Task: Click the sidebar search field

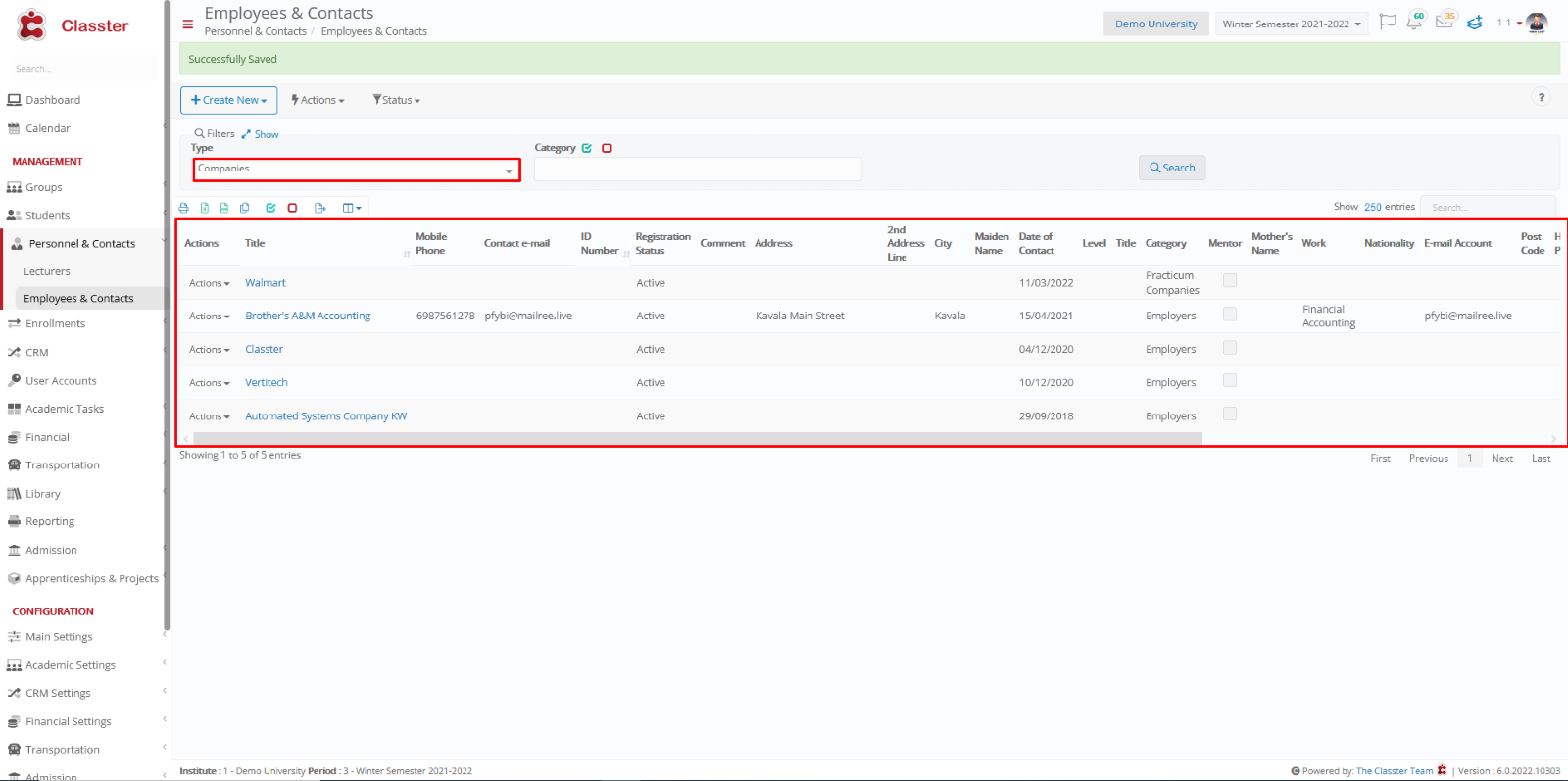Action: pyautogui.click(x=83, y=69)
